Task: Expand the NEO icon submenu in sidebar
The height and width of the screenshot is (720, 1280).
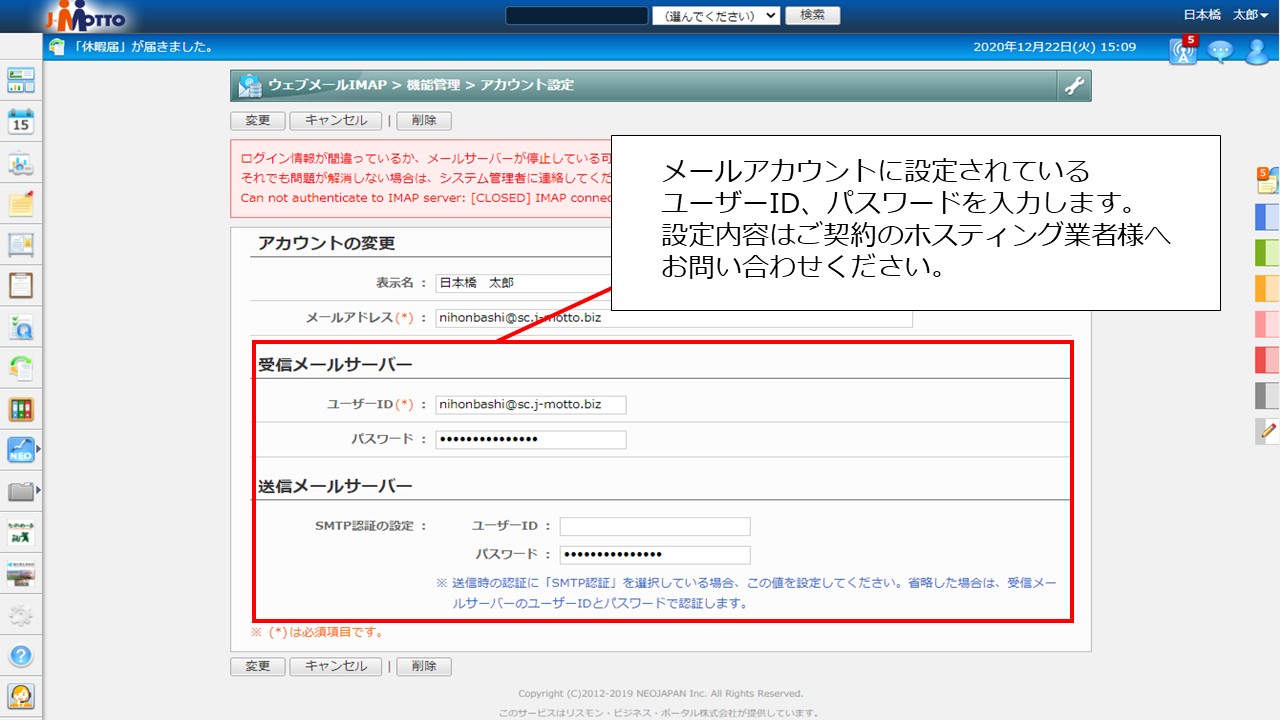Action: 38,450
